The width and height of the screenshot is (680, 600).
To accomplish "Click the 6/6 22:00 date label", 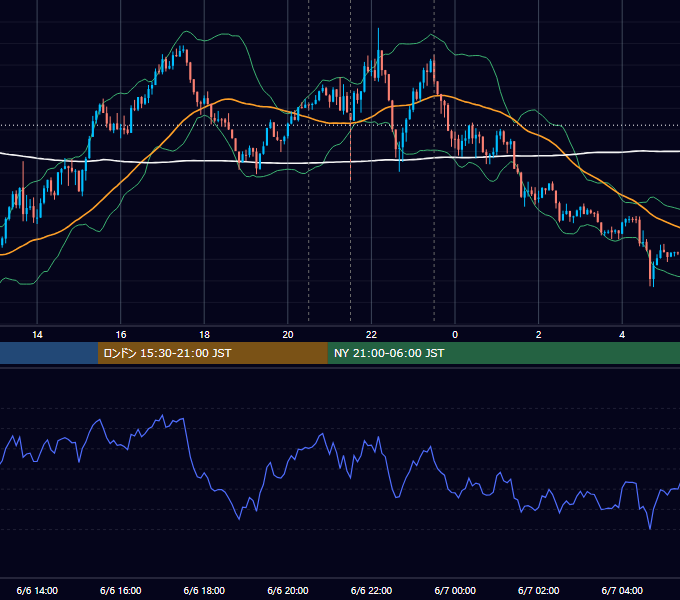I will tap(371, 590).
